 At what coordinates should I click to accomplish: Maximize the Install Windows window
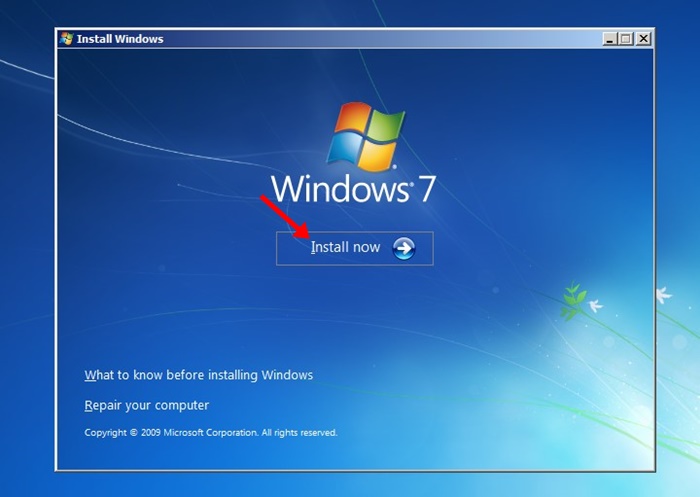point(626,39)
